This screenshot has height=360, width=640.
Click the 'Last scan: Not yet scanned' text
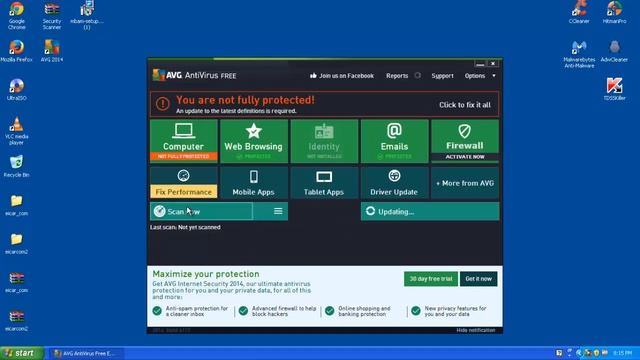click(x=185, y=227)
